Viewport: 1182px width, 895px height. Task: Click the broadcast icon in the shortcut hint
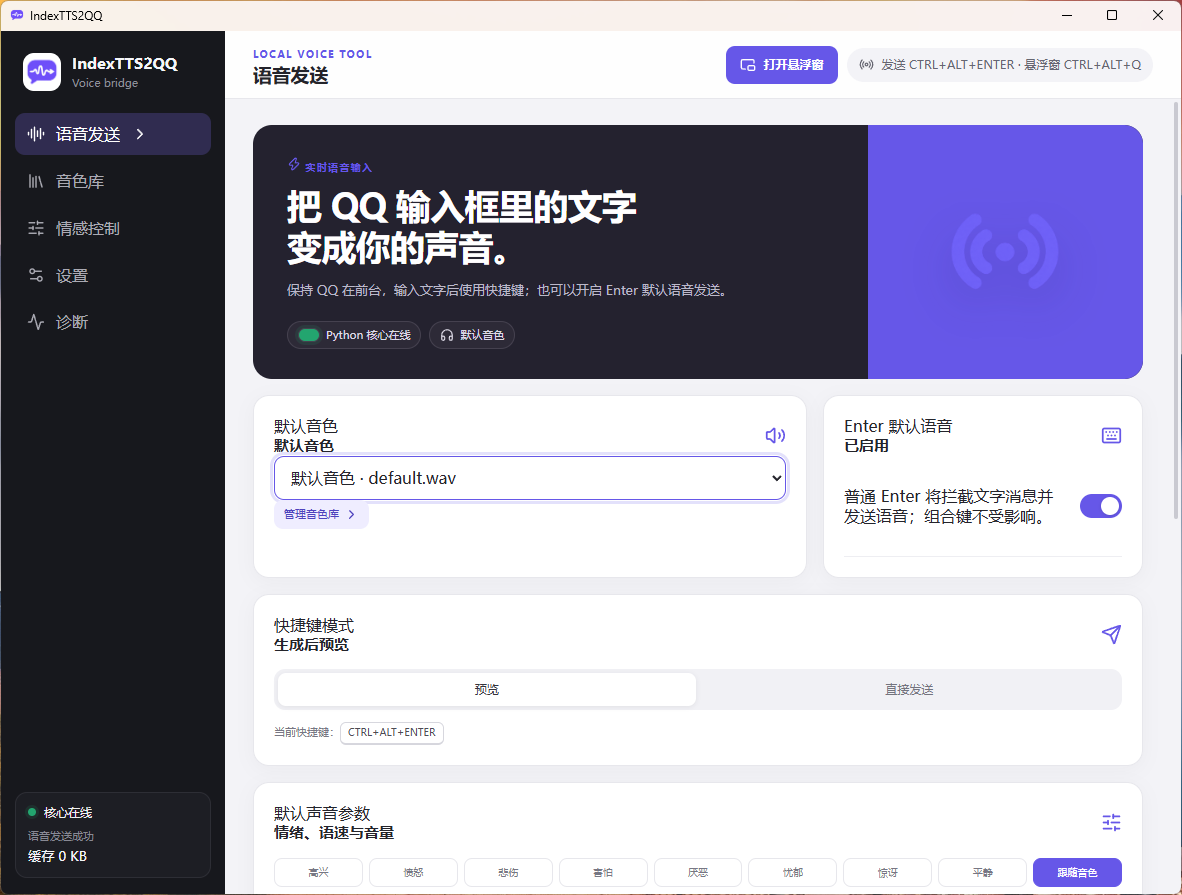pos(867,65)
